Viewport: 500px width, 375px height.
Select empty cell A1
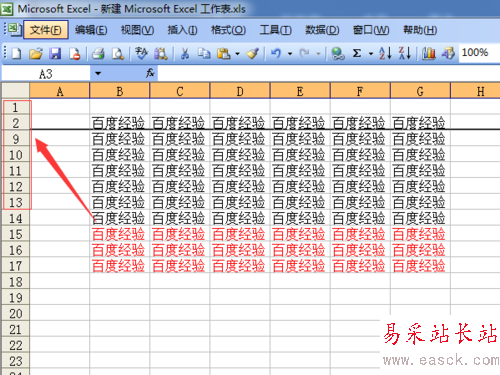pyautogui.click(x=60, y=107)
